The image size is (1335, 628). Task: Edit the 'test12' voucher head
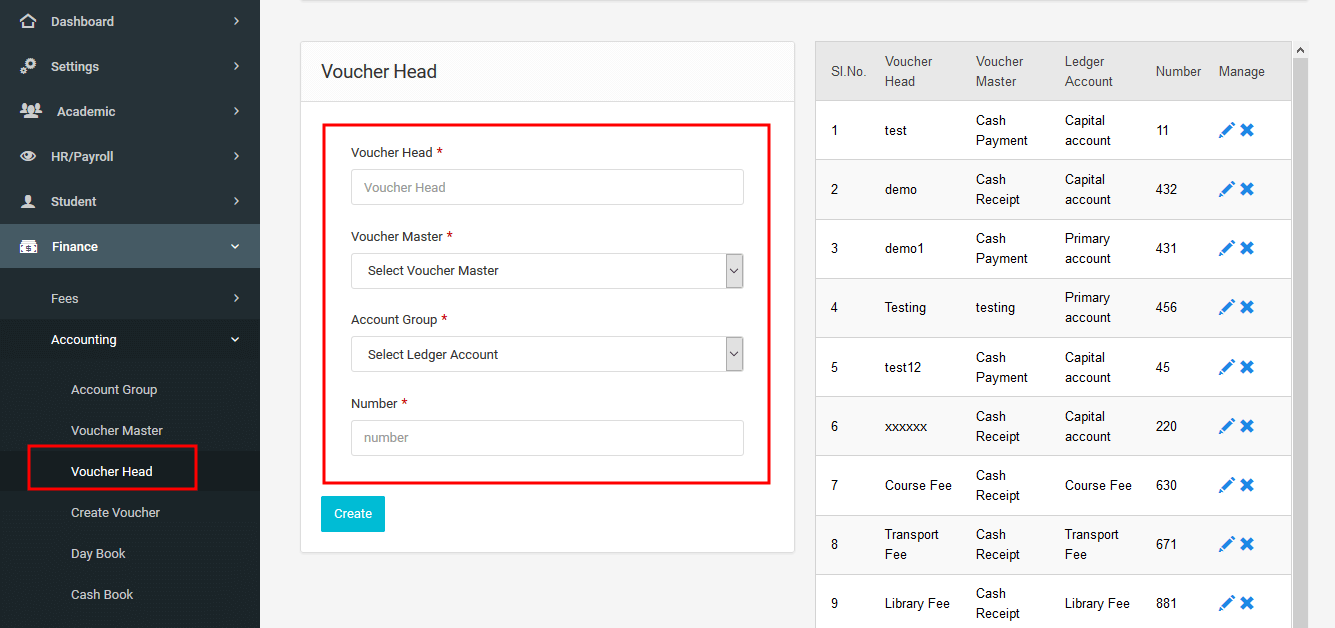(x=1227, y=367)
